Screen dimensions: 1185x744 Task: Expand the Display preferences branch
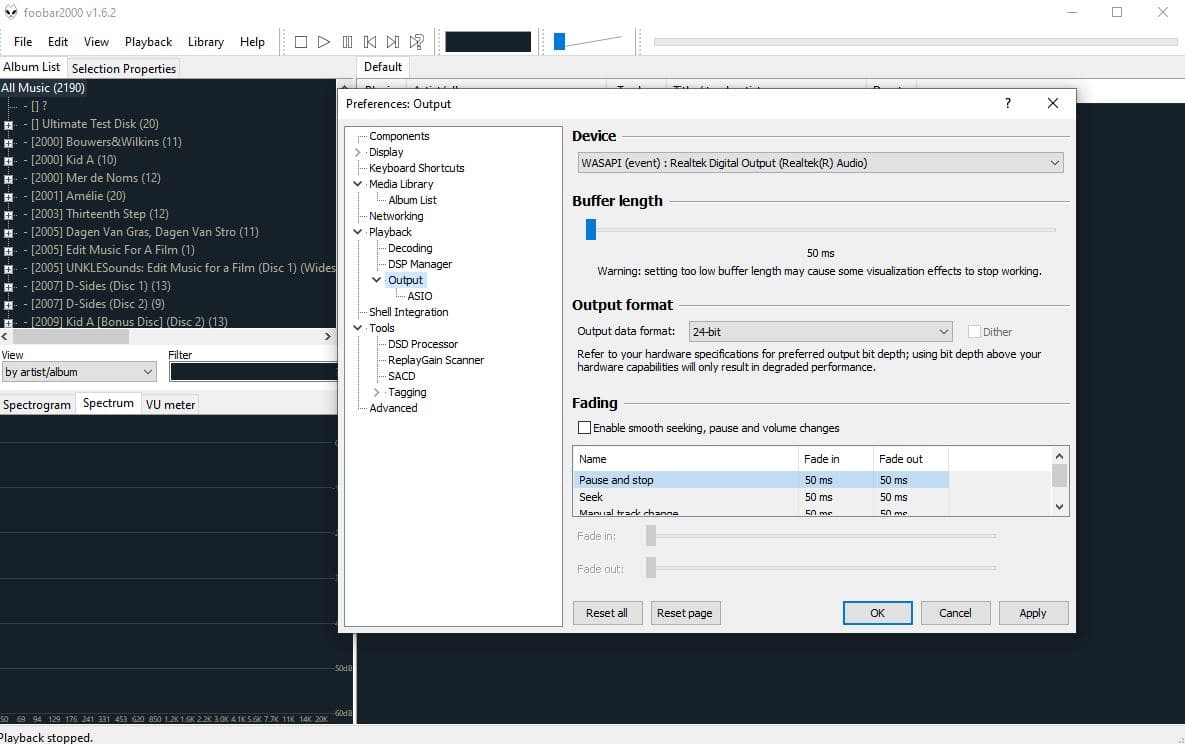pyautogui.click(x=357, y=152)
